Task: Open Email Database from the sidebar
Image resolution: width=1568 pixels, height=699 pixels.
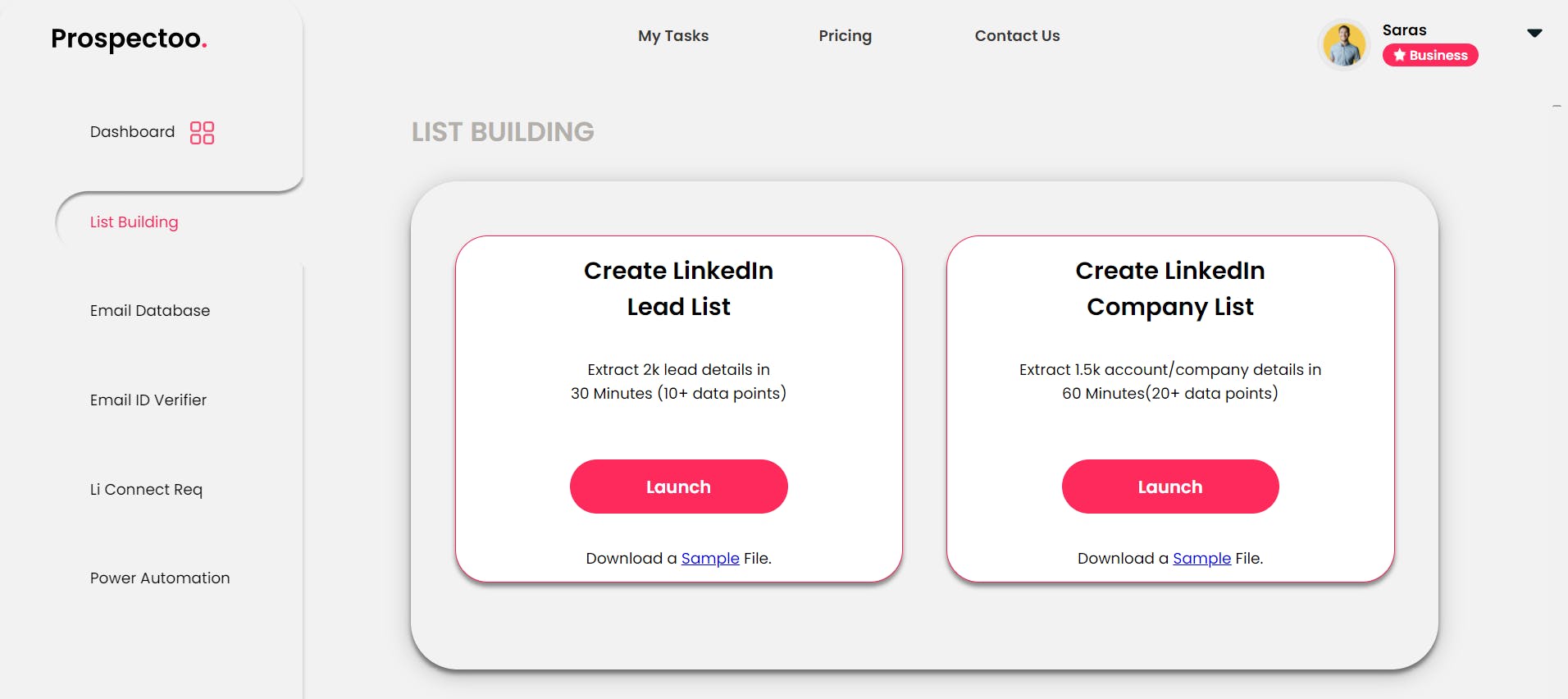Action: click(x=150, y=311)
